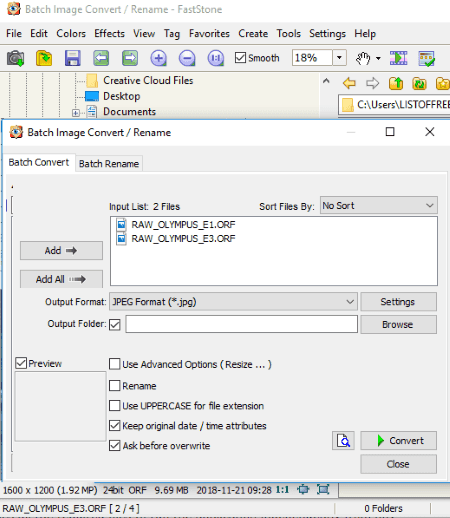
Task: Uncheck the Smooth checkbox
Action: [240, 58]
